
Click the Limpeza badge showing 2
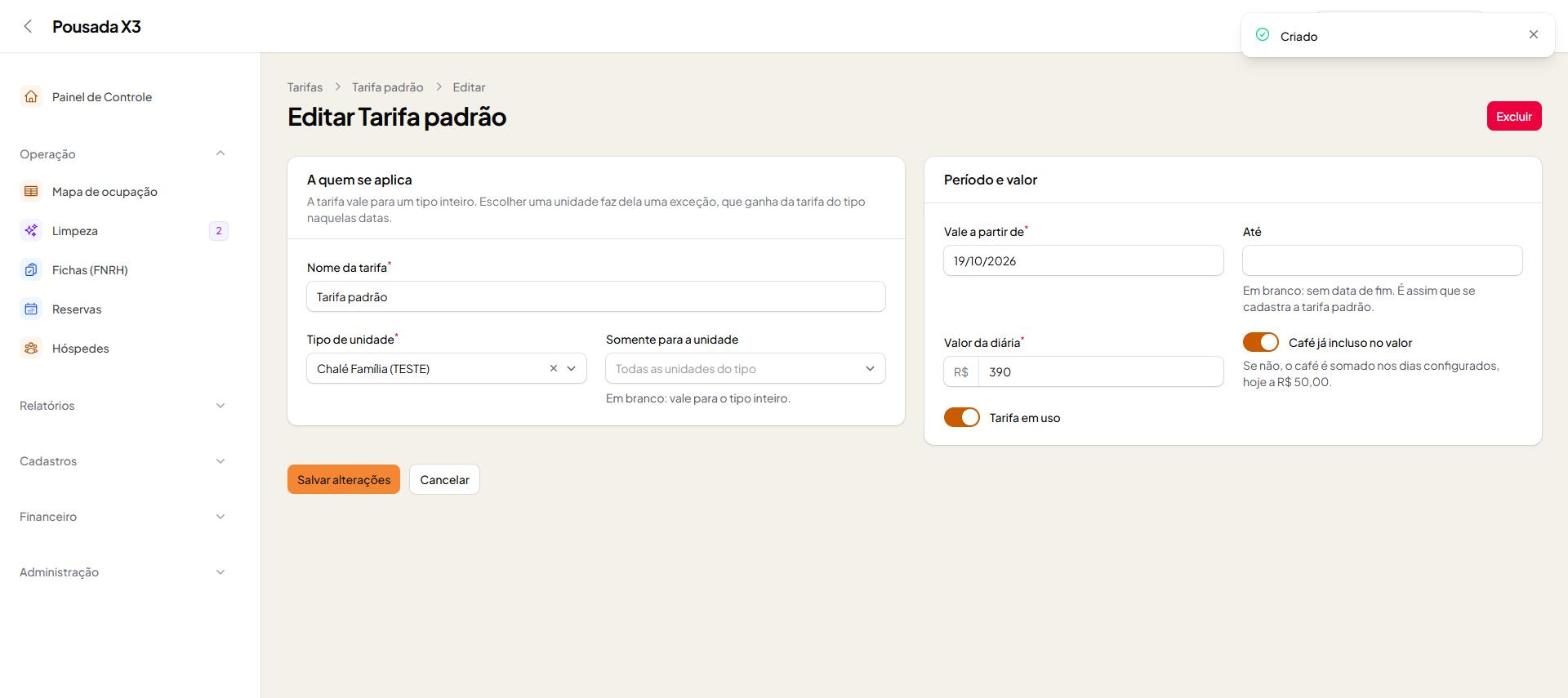pos(219,231)
